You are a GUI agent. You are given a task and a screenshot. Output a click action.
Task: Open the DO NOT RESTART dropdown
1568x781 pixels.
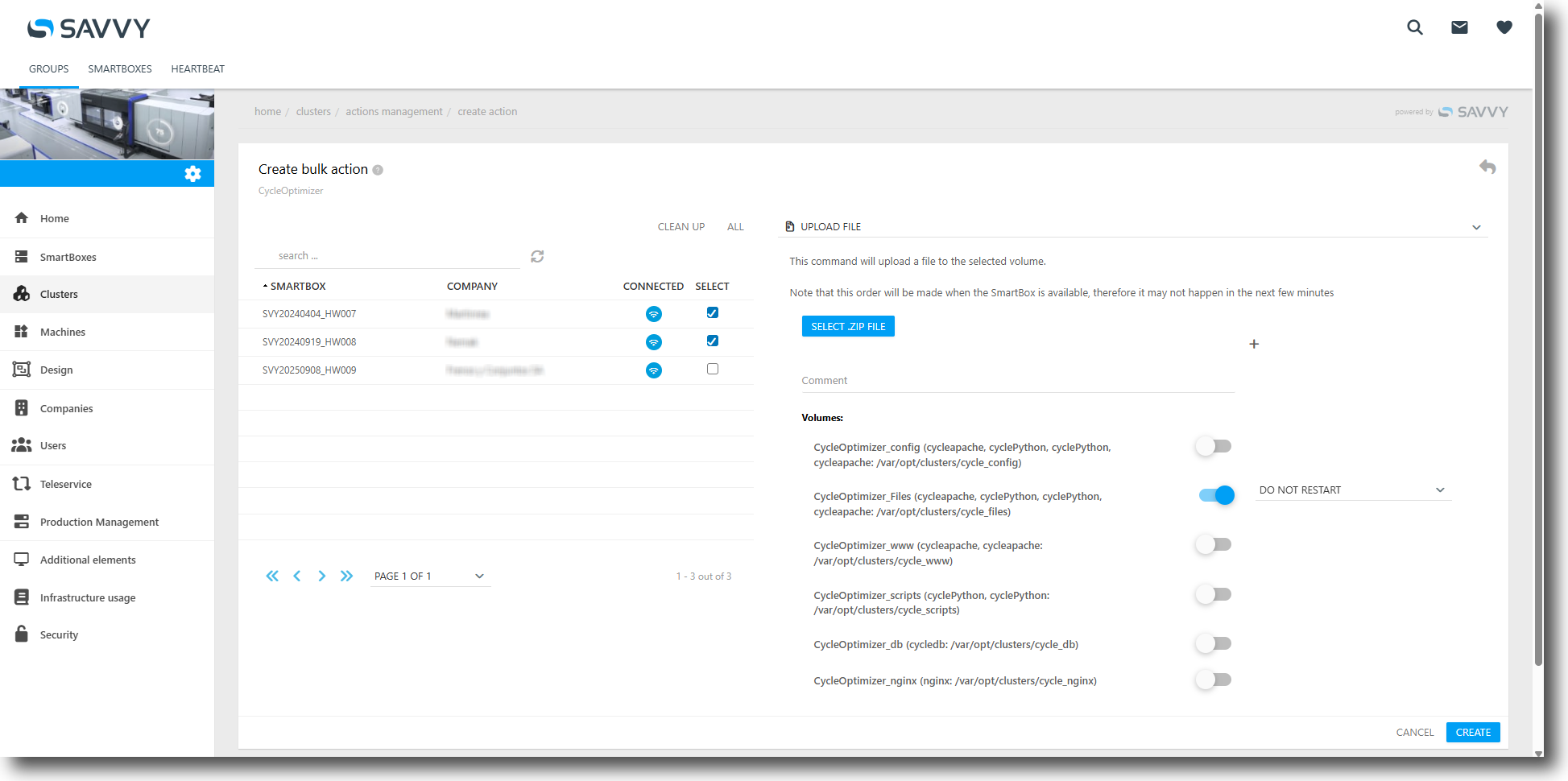1352,490
